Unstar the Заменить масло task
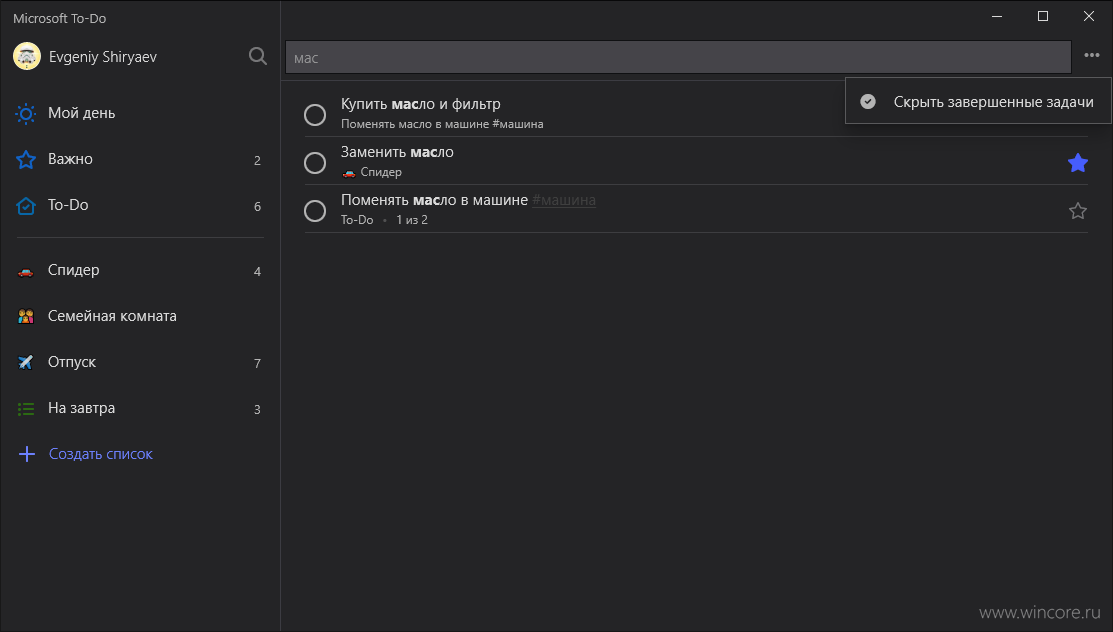Viewport: 1113px width, 632px height. pyautogui.click(x=1078, y=163)
